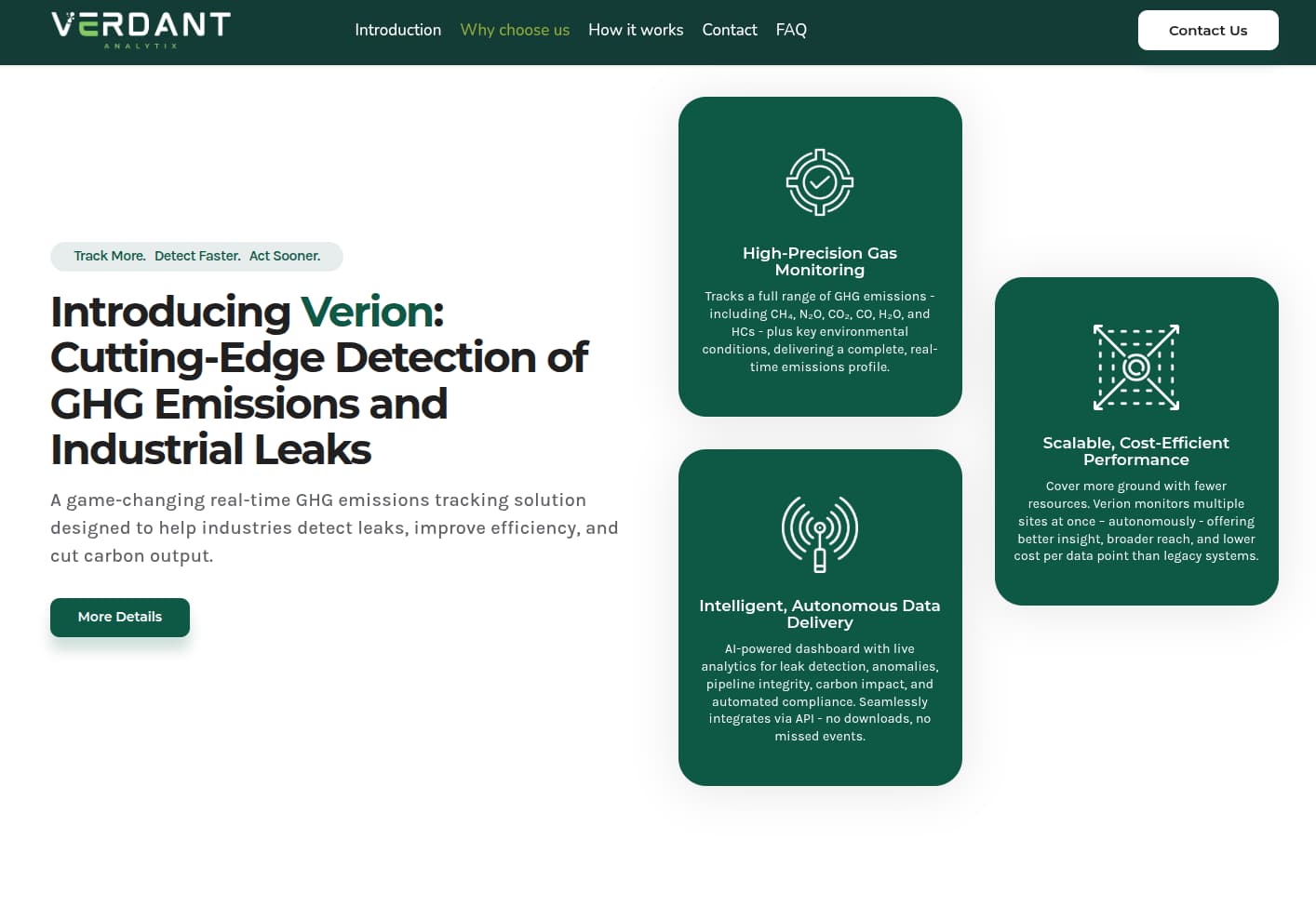This screenshot has width=1316, height=906.
Task: Click the 'AI-powered dashboard with live' description
Action: tap(820, 693)
